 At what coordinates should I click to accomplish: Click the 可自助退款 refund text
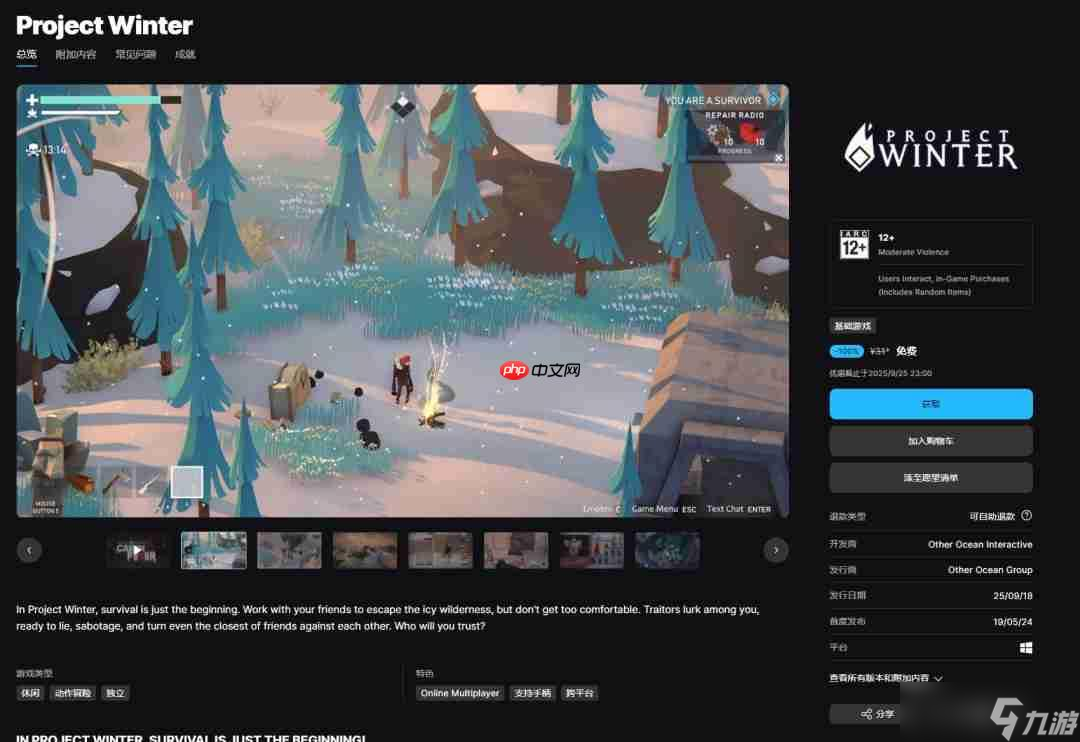tap(992, 516)
